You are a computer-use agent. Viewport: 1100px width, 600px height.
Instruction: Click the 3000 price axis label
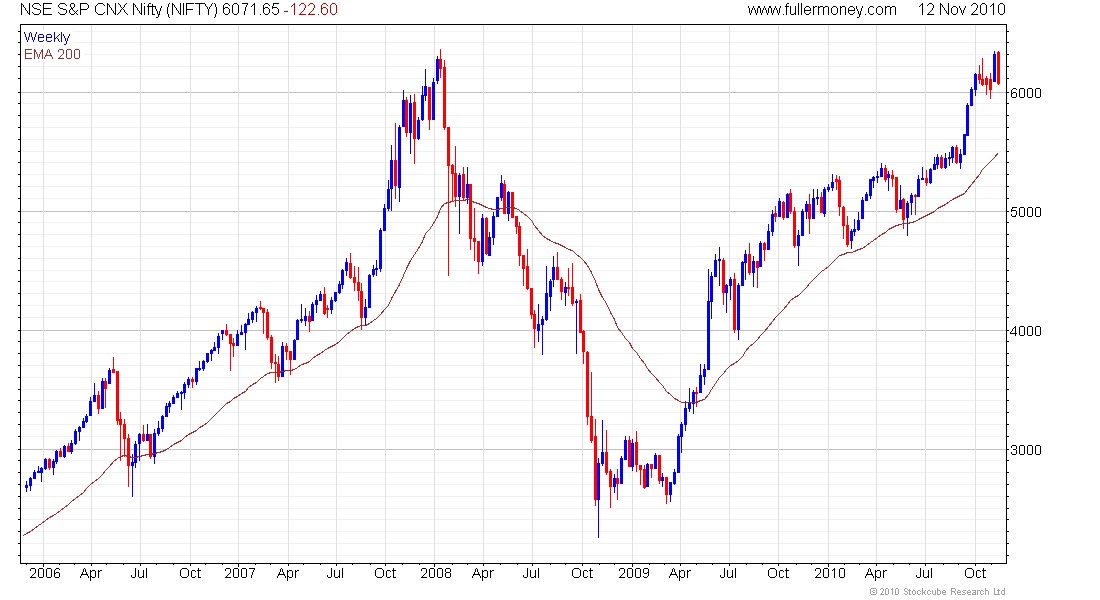tap(1026, 450)
